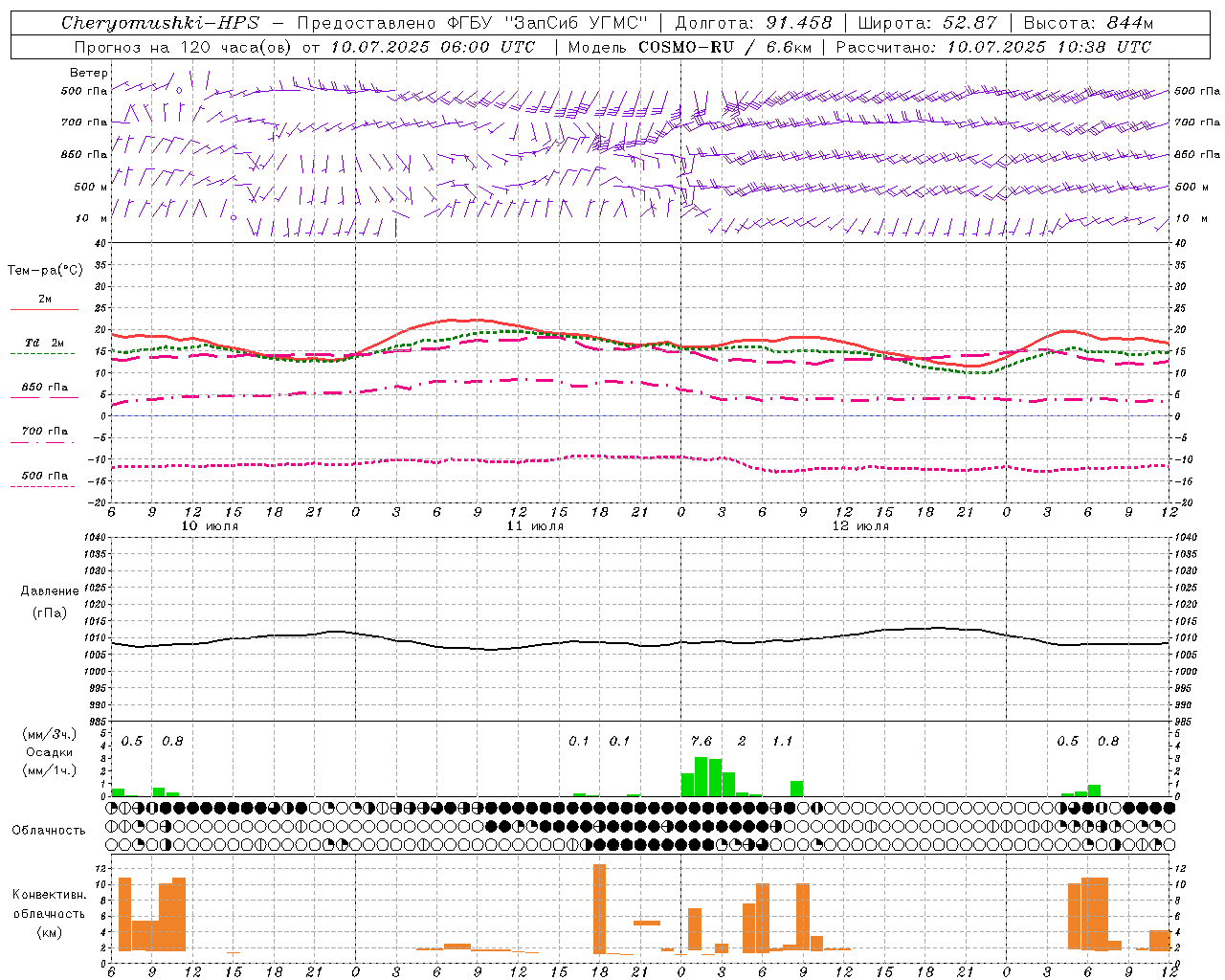The height and width of the screenshot is (980, 1225).
Task: Select the 7.6 precipitation total value
Action: 702,741
